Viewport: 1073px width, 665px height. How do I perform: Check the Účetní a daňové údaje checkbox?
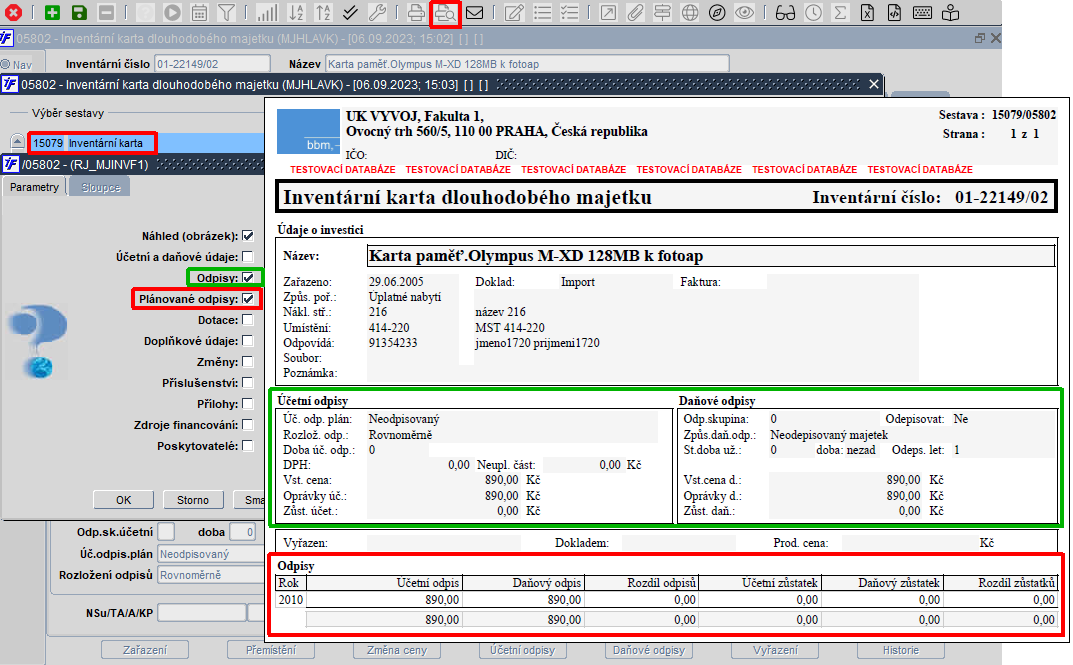pyautogui.click(x=247, y=257)
